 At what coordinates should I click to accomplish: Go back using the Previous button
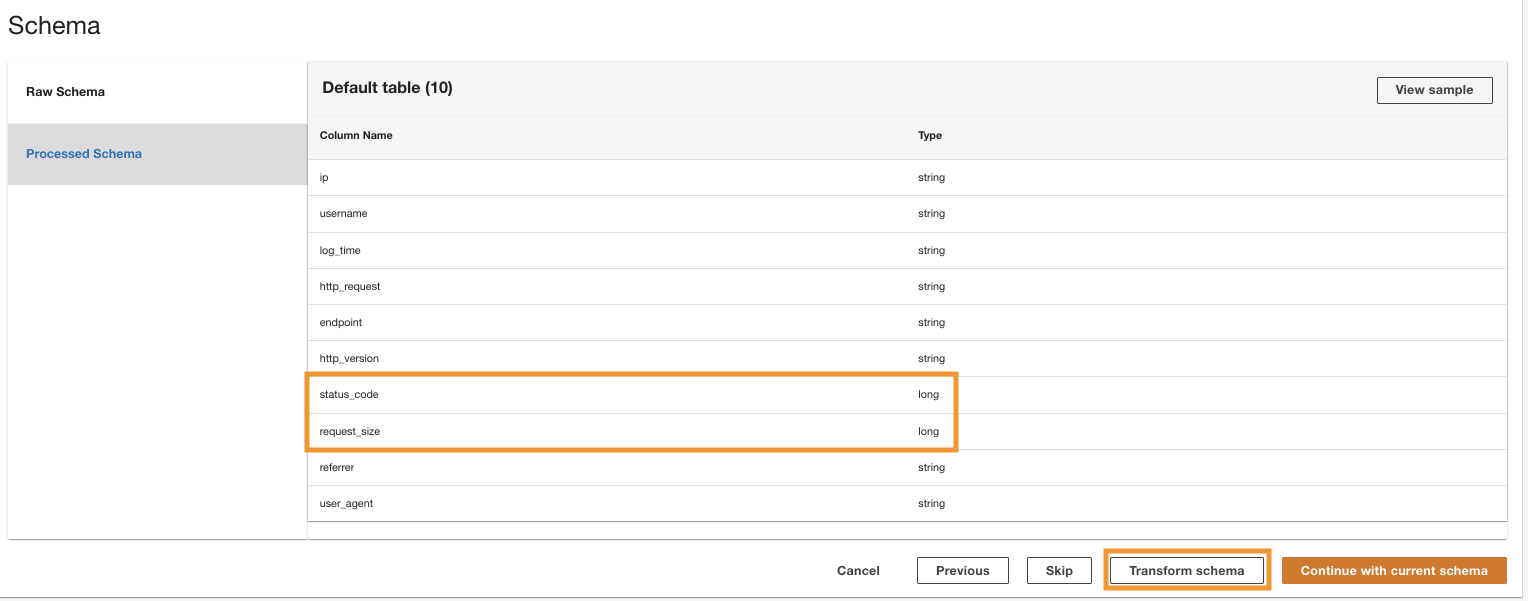pyautogui.click(x=962, y=571)
